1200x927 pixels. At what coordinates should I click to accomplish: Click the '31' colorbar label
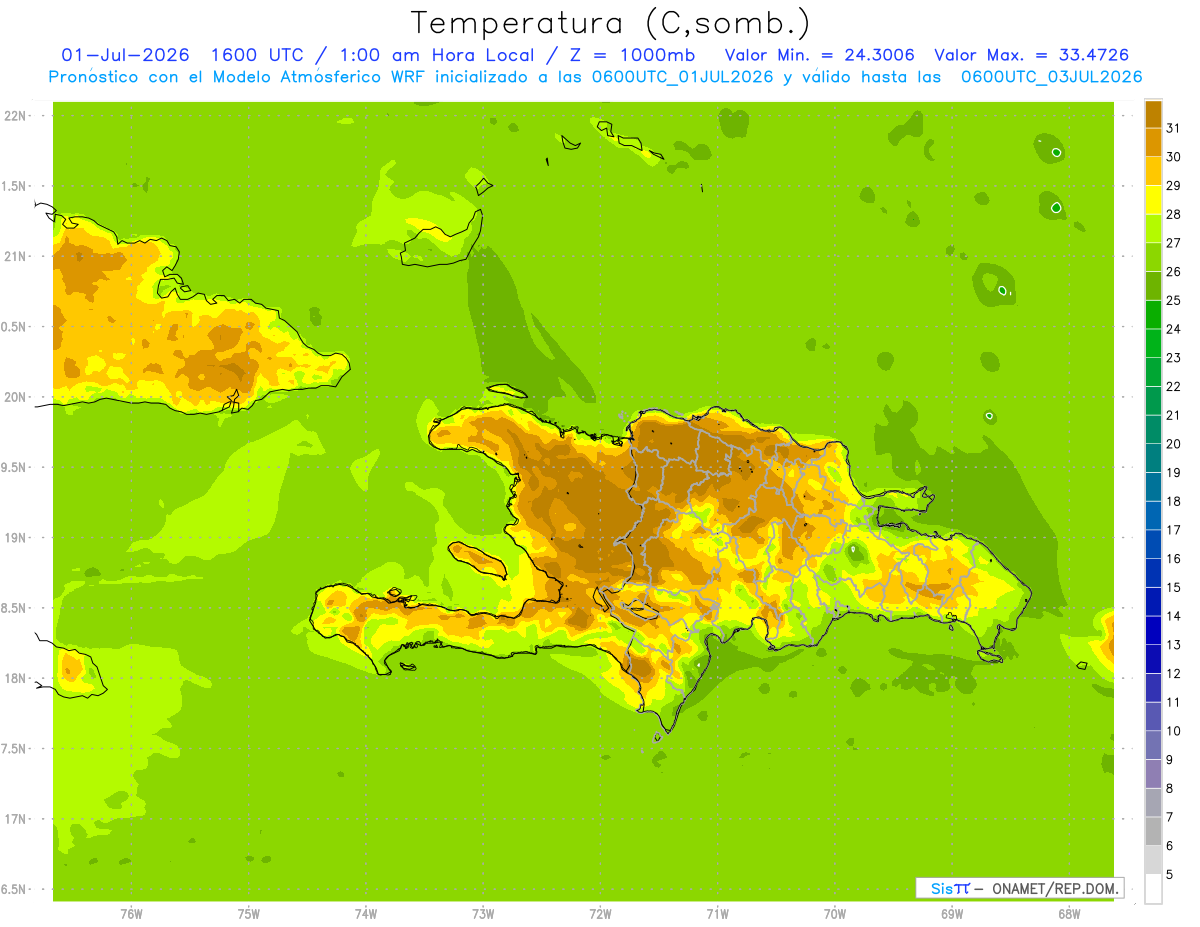1174,128
